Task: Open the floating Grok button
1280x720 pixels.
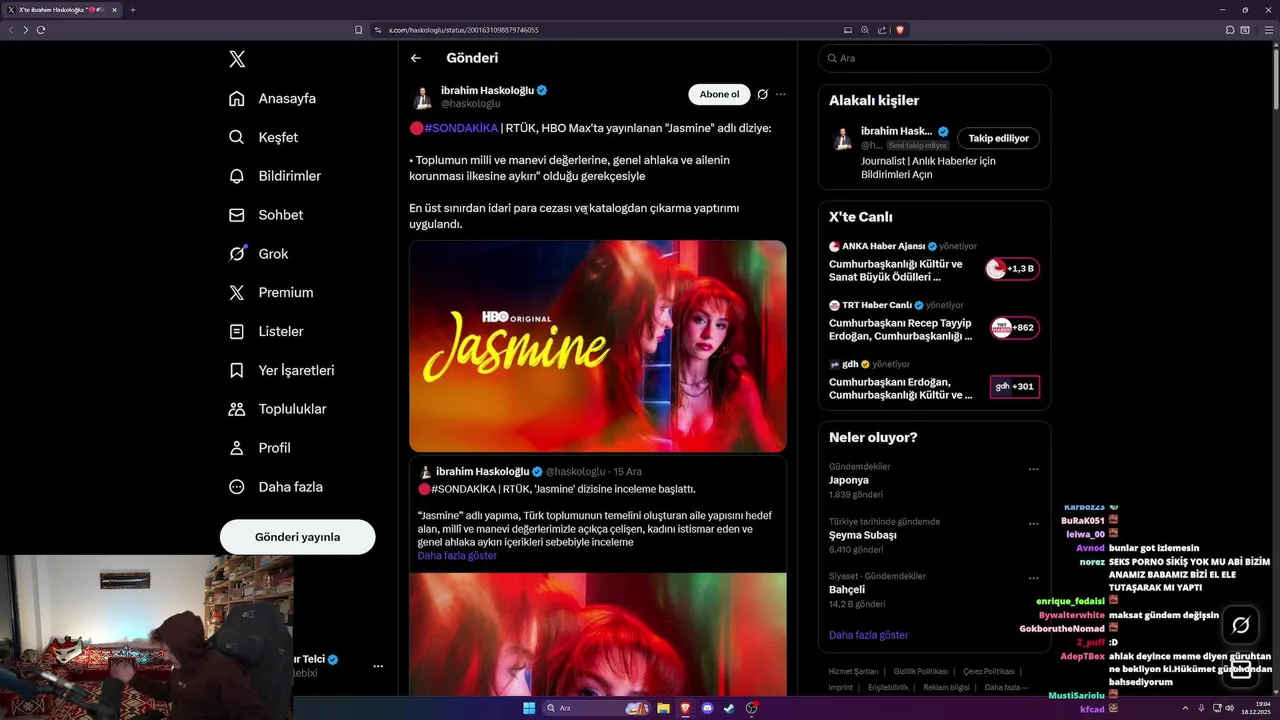Action: pyautogui.click(x=1241, y=625)
